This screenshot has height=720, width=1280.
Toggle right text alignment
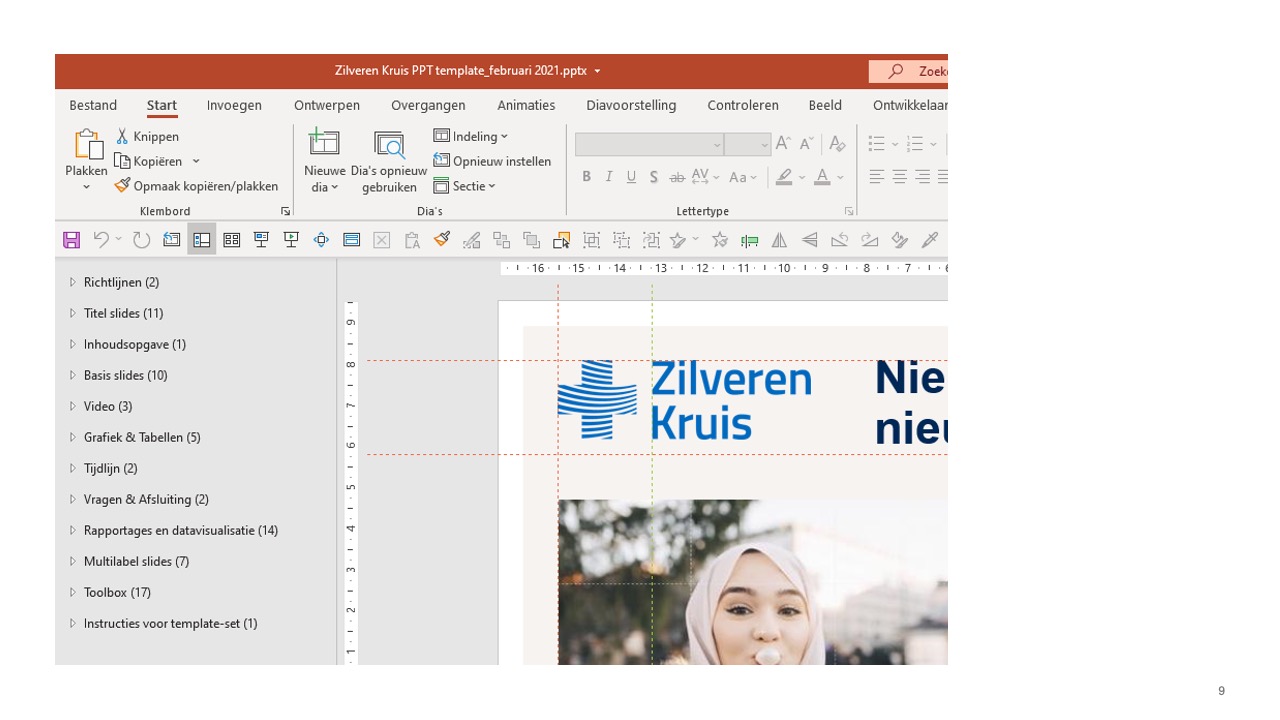click(x=923, y=177)
